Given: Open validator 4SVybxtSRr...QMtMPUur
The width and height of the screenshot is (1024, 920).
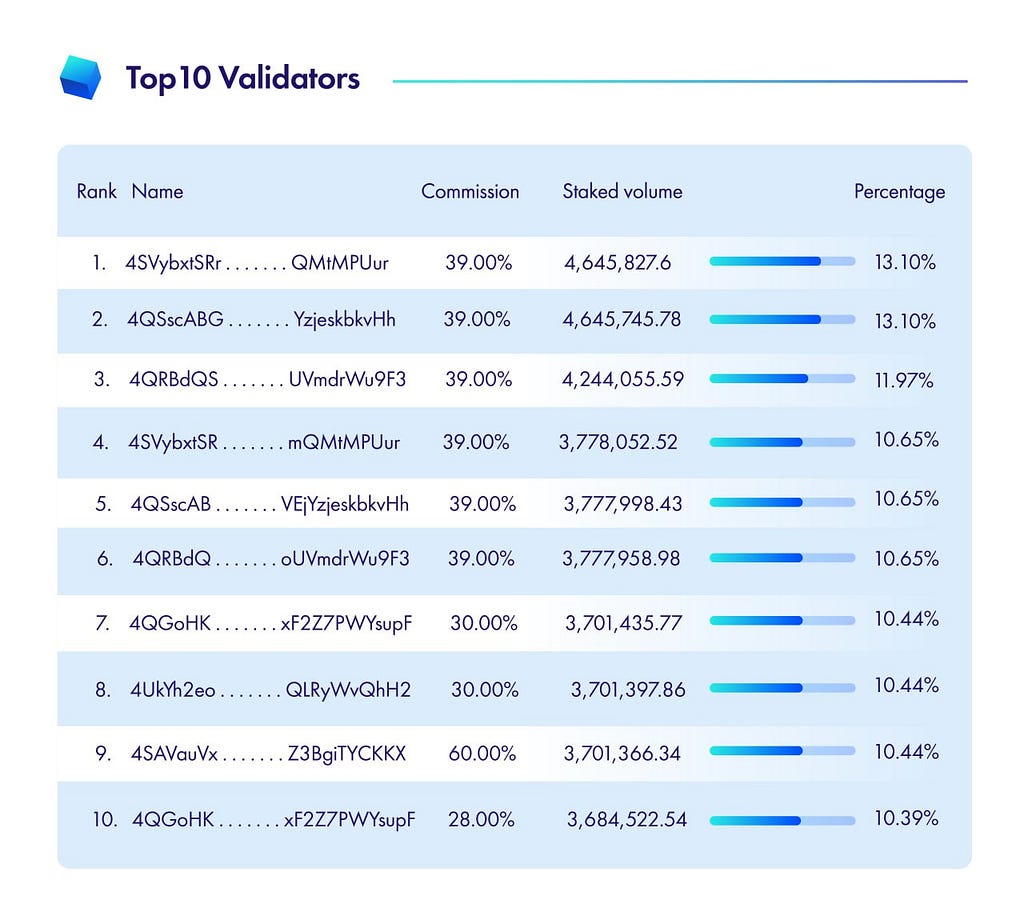Looking at the screenshot, I should tap(257, 262).
